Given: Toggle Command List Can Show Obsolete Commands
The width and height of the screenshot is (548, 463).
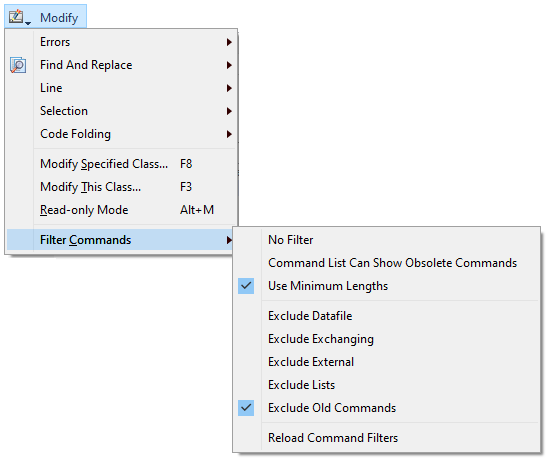Looking at the screenshot, I should (x=392, y=263).
